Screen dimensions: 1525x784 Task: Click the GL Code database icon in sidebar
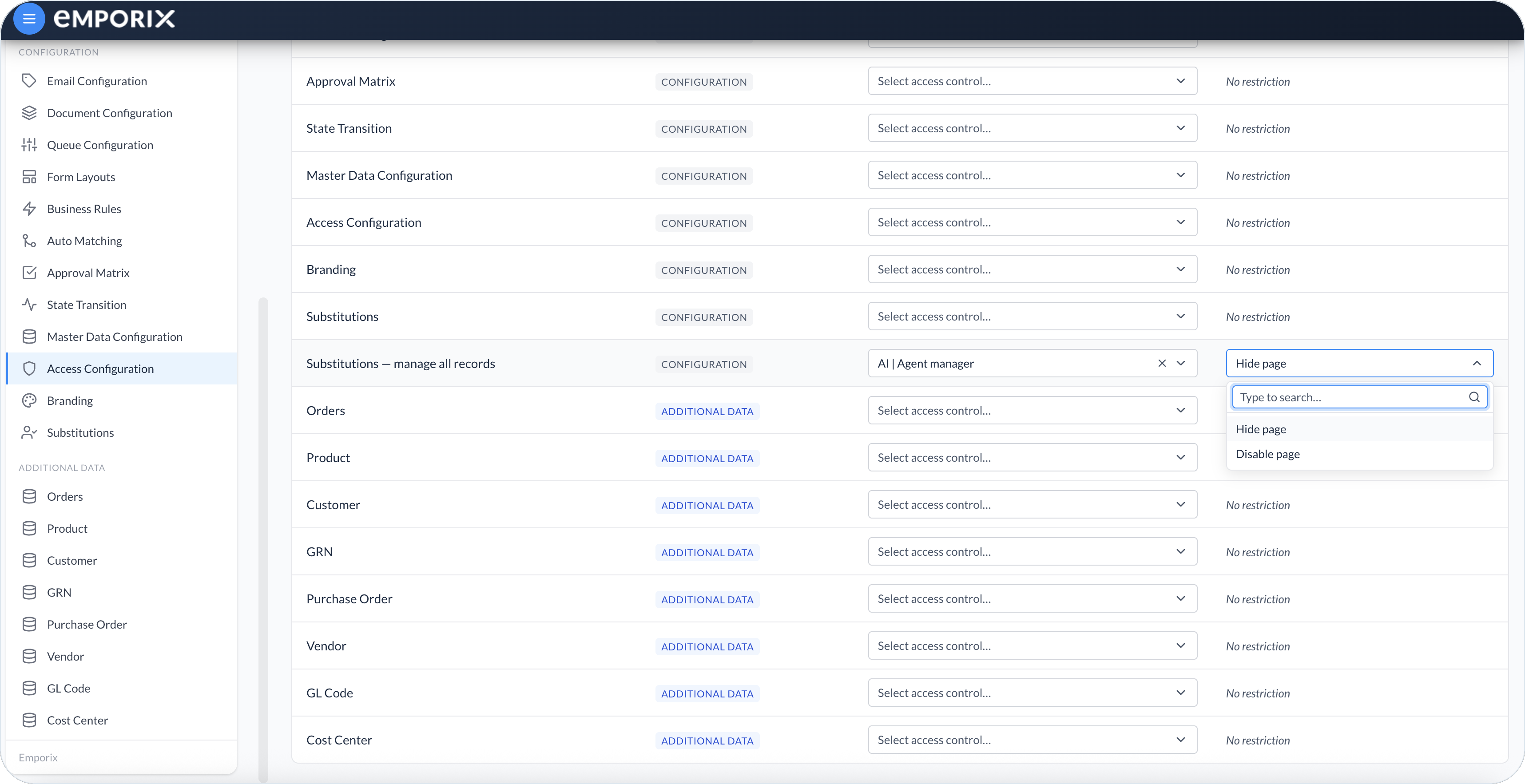[x=29, y=688]
